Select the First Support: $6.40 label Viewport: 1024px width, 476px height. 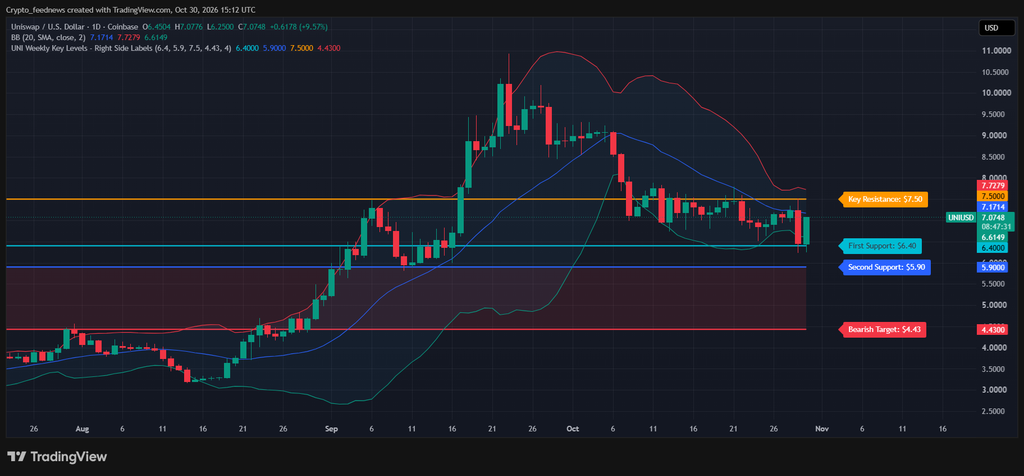pyautogui.click(x=880, y=246)
